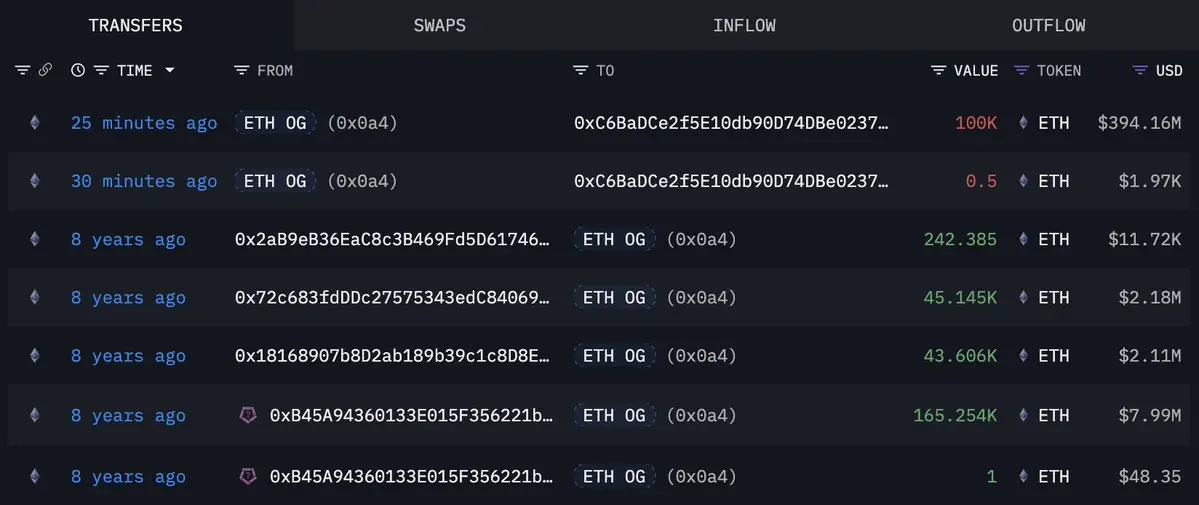This screenshot has width=1199, height=505.
Task: Expand the TIME sort dropdown arrow
Action: pos(169,70)
